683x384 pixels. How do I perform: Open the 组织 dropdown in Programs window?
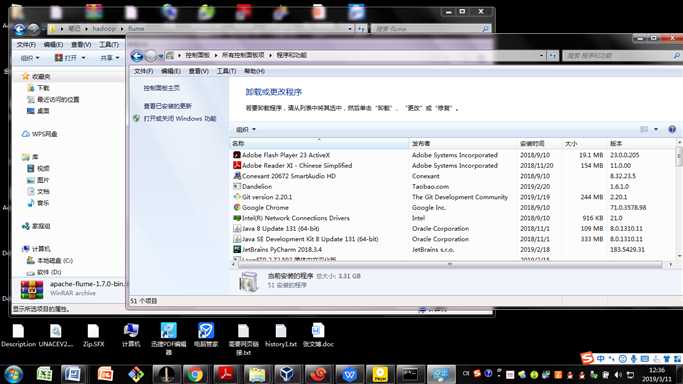coord(246,130)
